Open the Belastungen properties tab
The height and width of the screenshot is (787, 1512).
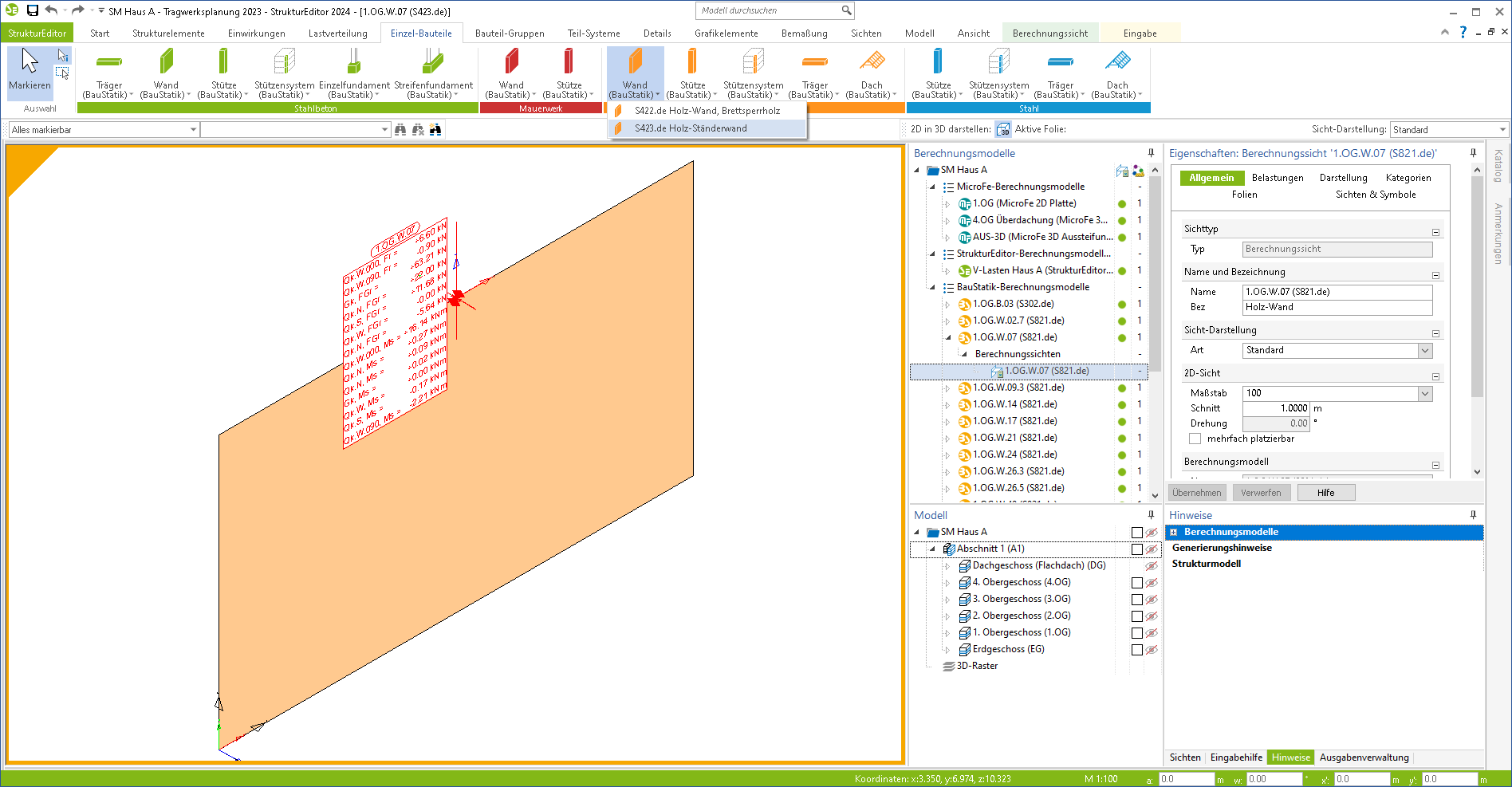pos(1278,178)
